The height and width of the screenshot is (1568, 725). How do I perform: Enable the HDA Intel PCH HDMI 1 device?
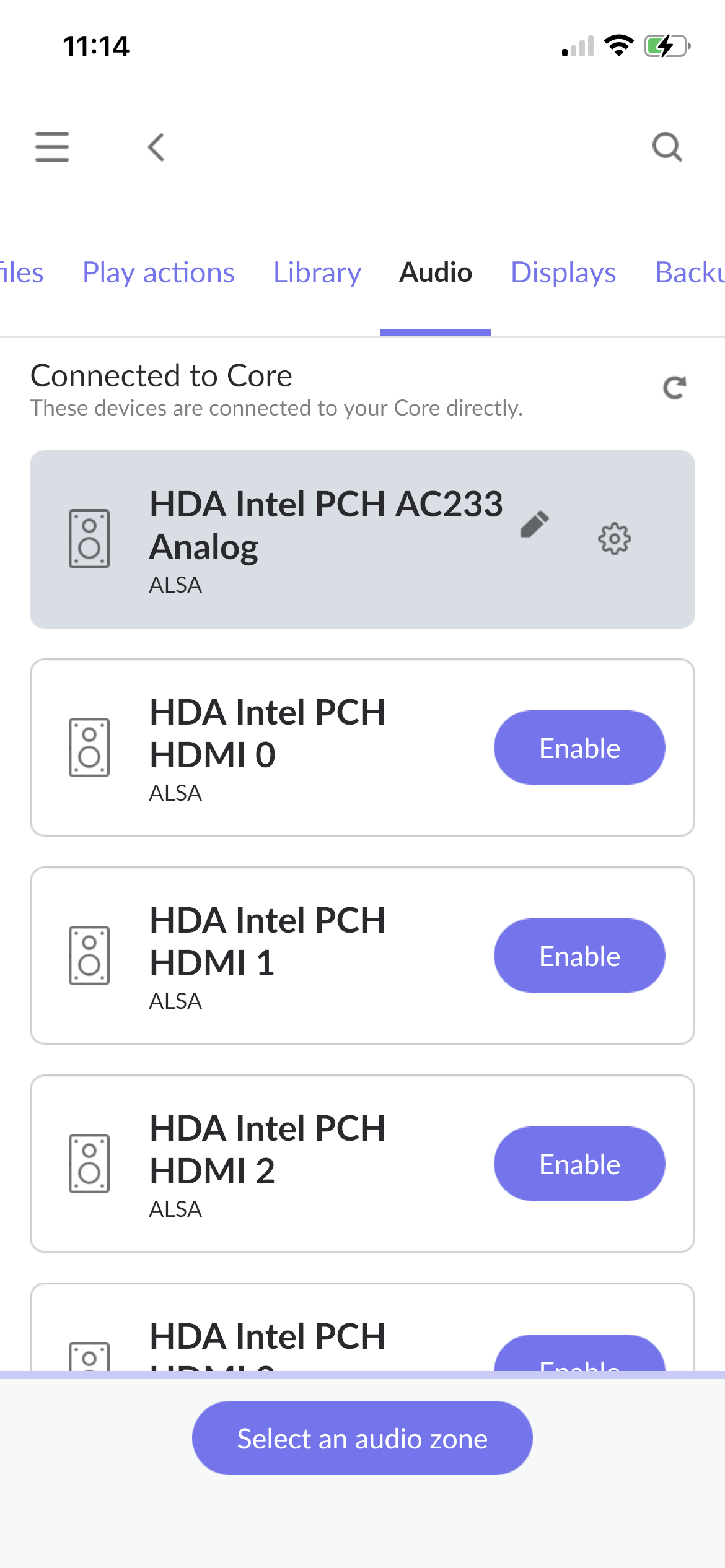coord(579,956)
